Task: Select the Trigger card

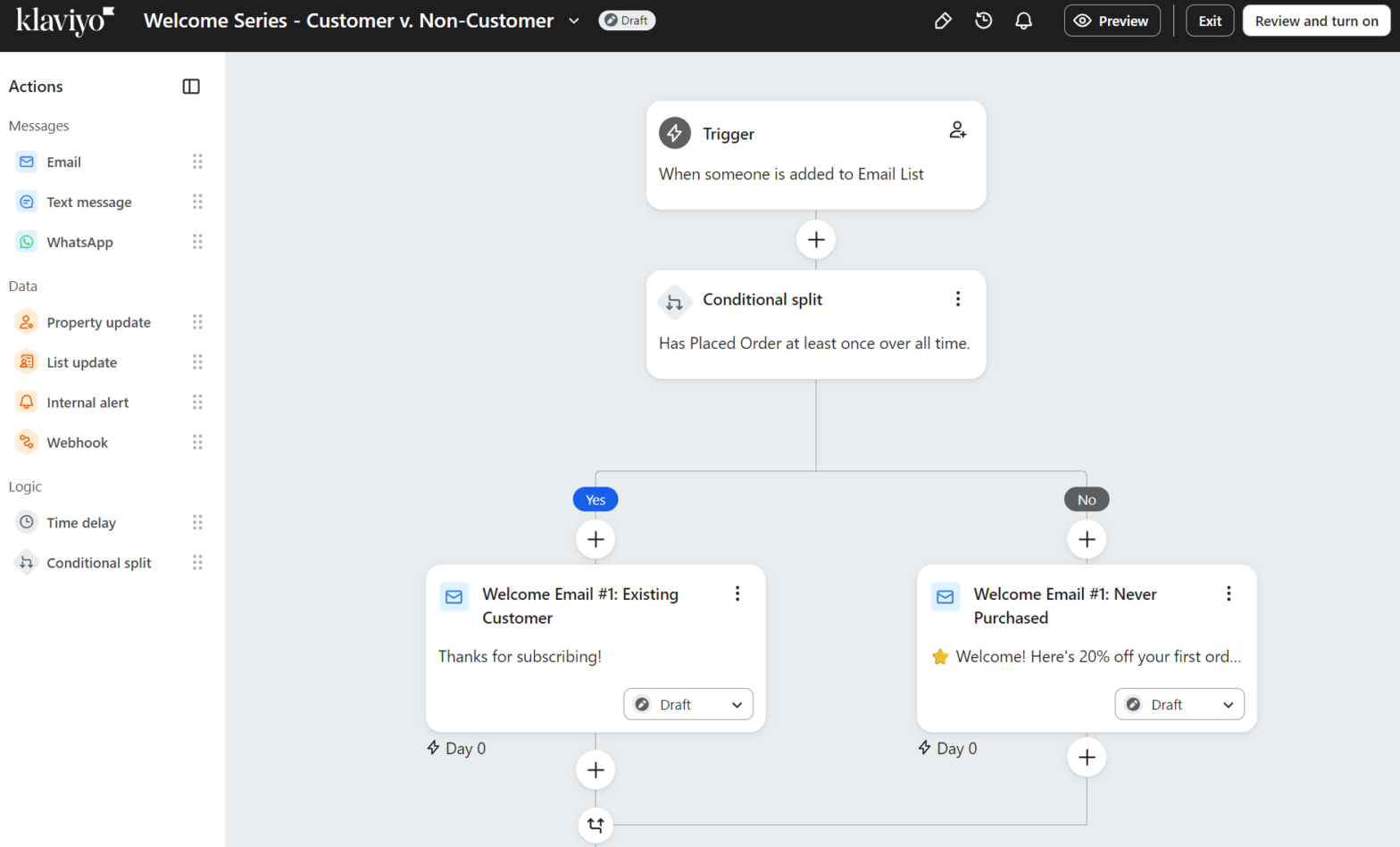Action: pyautogui.click(x=816, y=155)
